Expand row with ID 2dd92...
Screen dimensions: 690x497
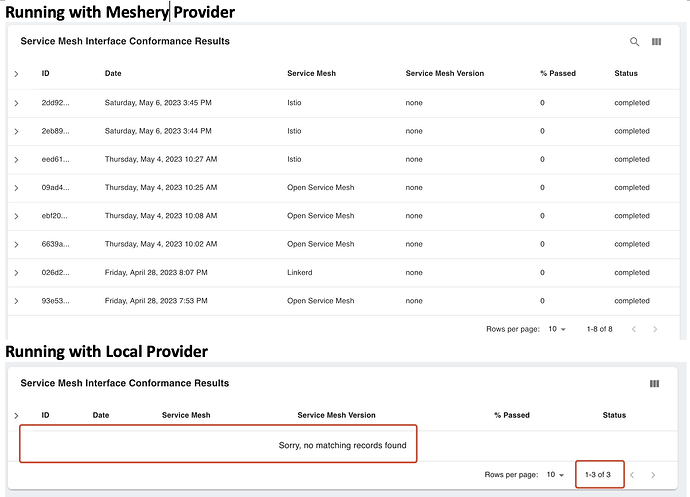click(16, 103)
